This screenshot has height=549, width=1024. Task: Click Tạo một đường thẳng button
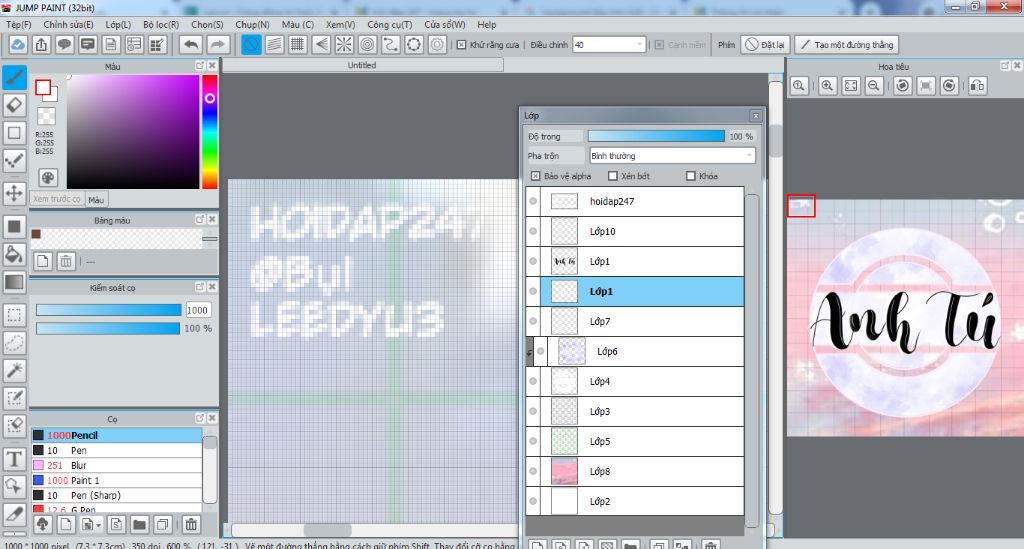click(x=846, y=44)
